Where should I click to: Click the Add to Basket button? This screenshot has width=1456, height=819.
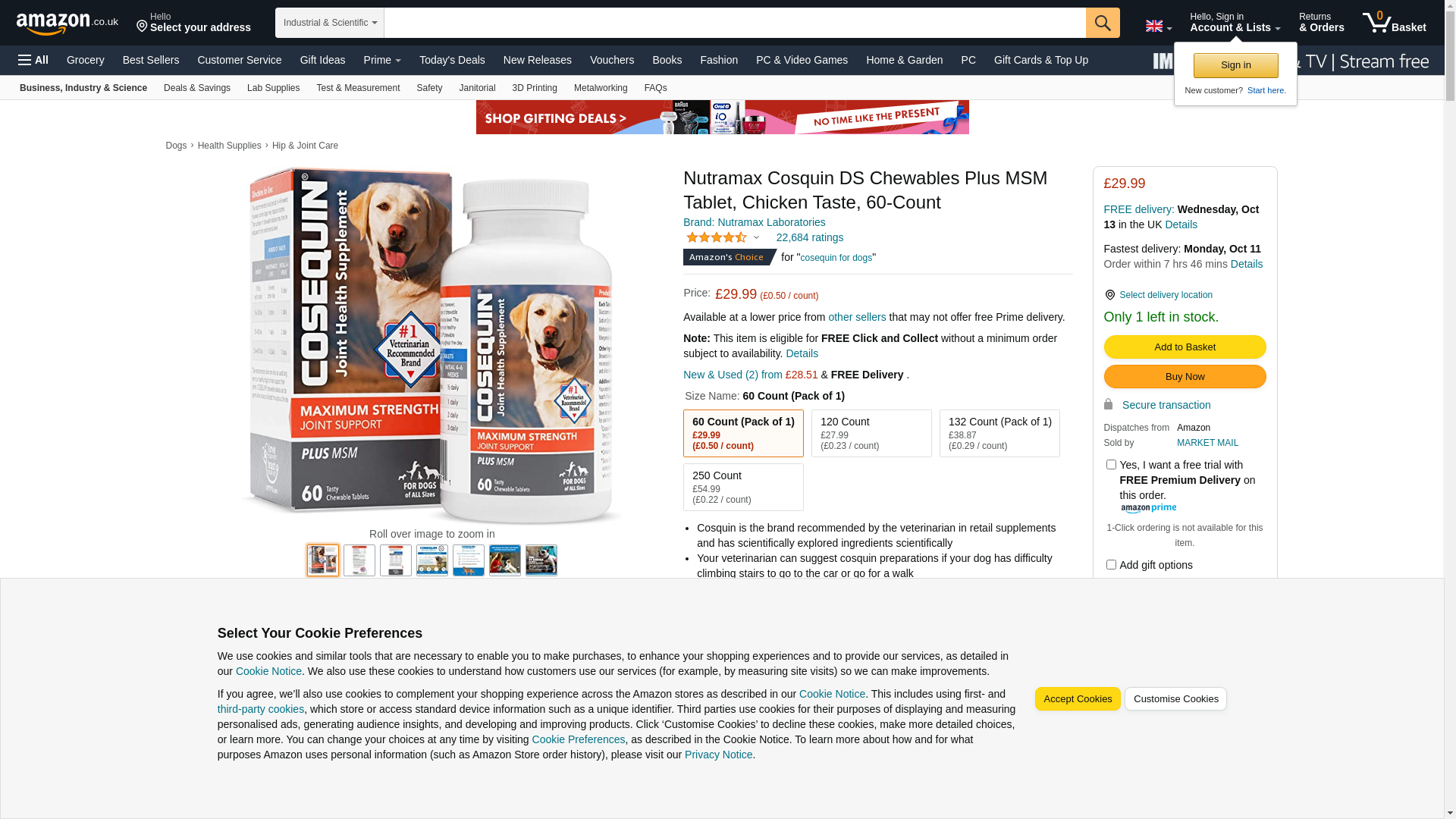click(x=1185, y=347)
